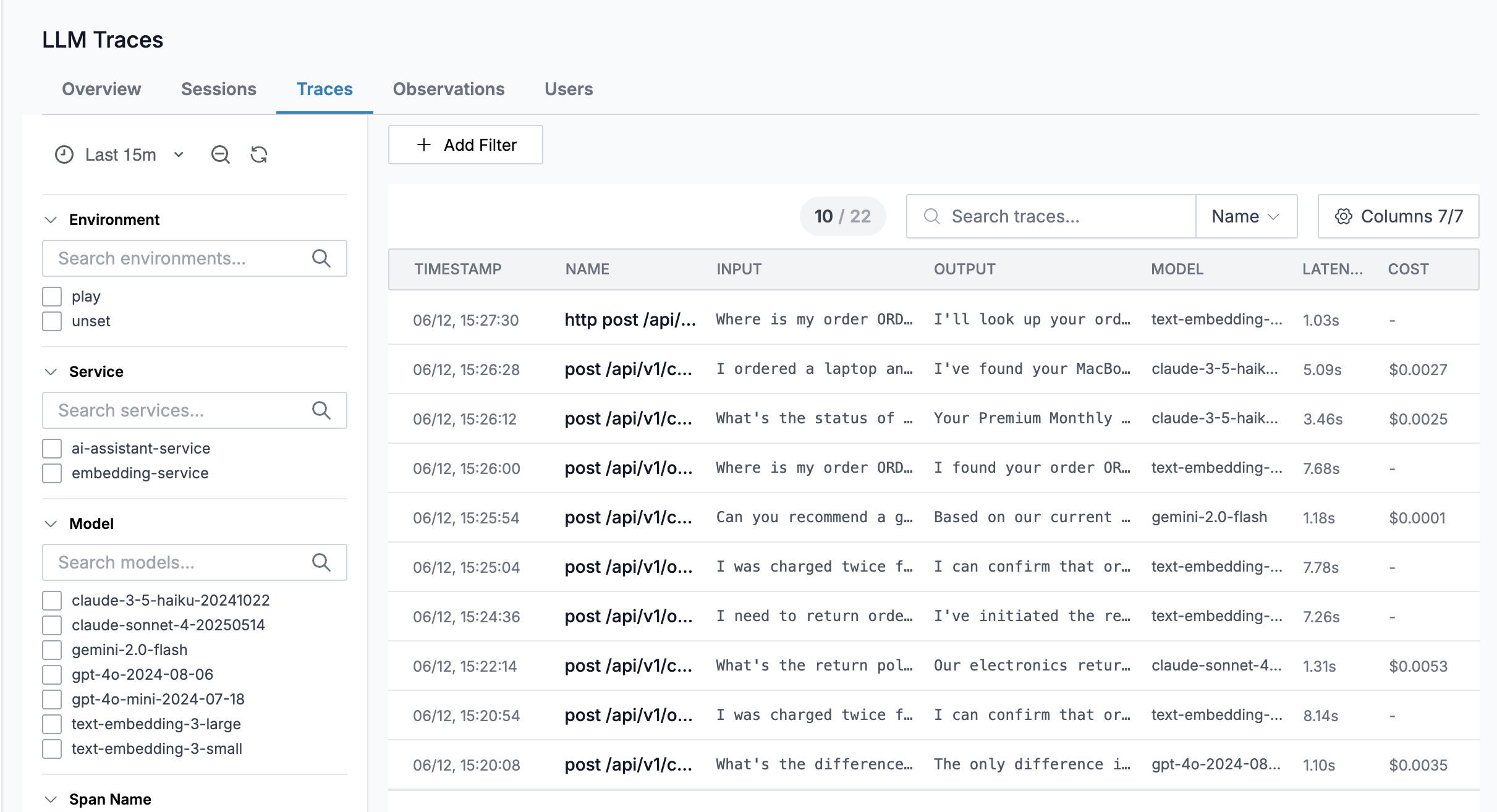Check the play environment checkbox
The width and height of the screenshot is (1497, 812).
click(x=52, y=297)
